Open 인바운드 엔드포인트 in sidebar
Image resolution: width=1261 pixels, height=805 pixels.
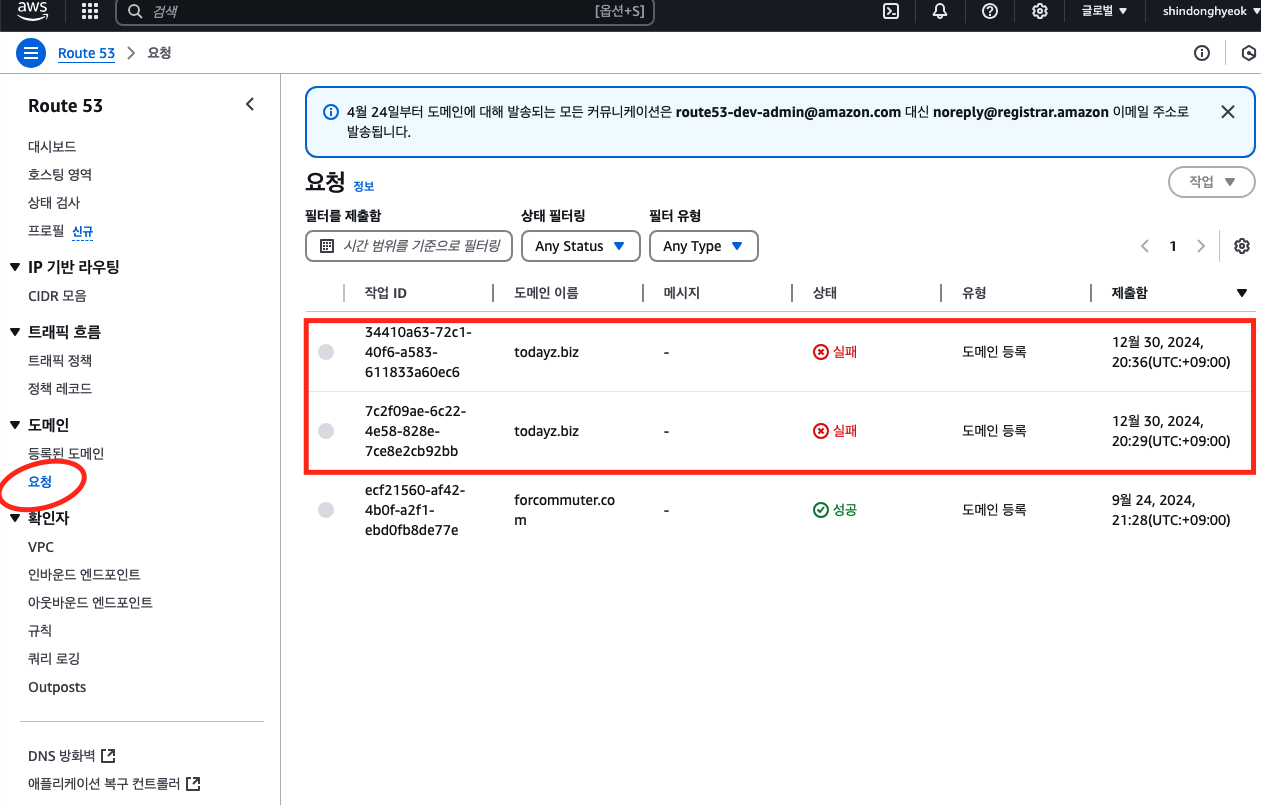(x=84, y=575)
